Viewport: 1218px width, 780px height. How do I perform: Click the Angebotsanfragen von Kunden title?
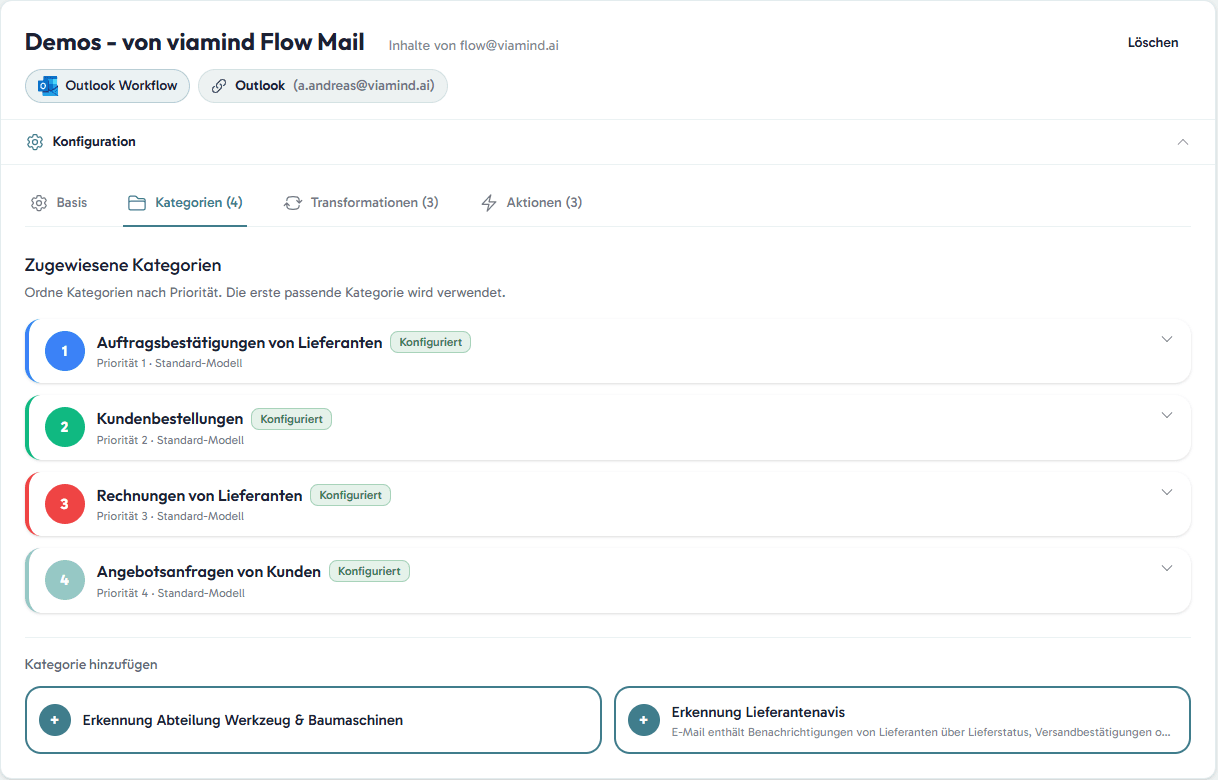coord(209,572)
